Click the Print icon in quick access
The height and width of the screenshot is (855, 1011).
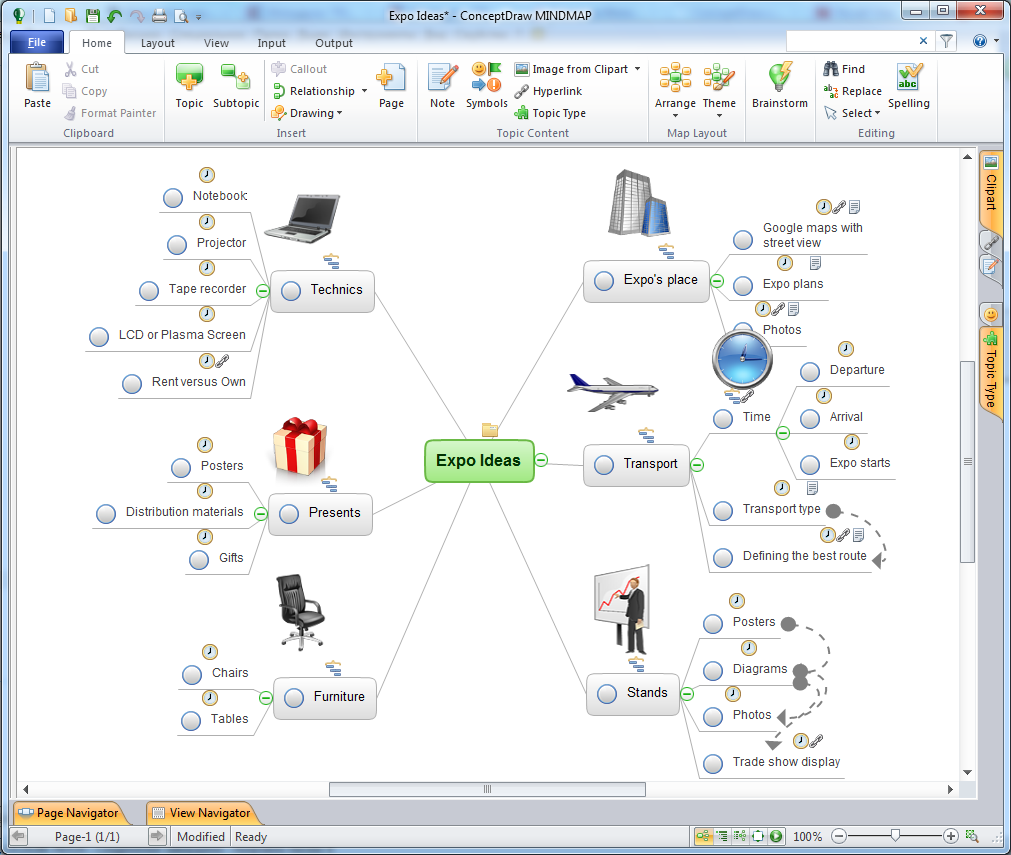pos(159,16)
